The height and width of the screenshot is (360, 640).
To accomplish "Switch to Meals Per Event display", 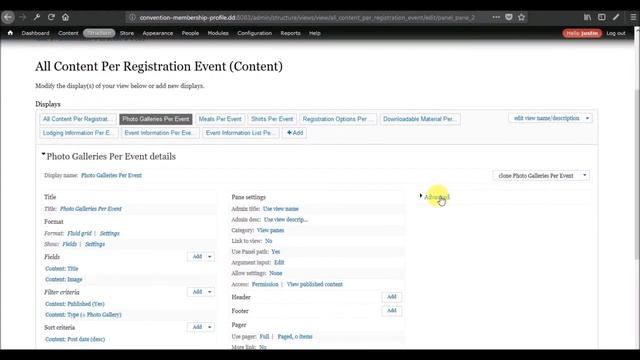I will [220, 119].
